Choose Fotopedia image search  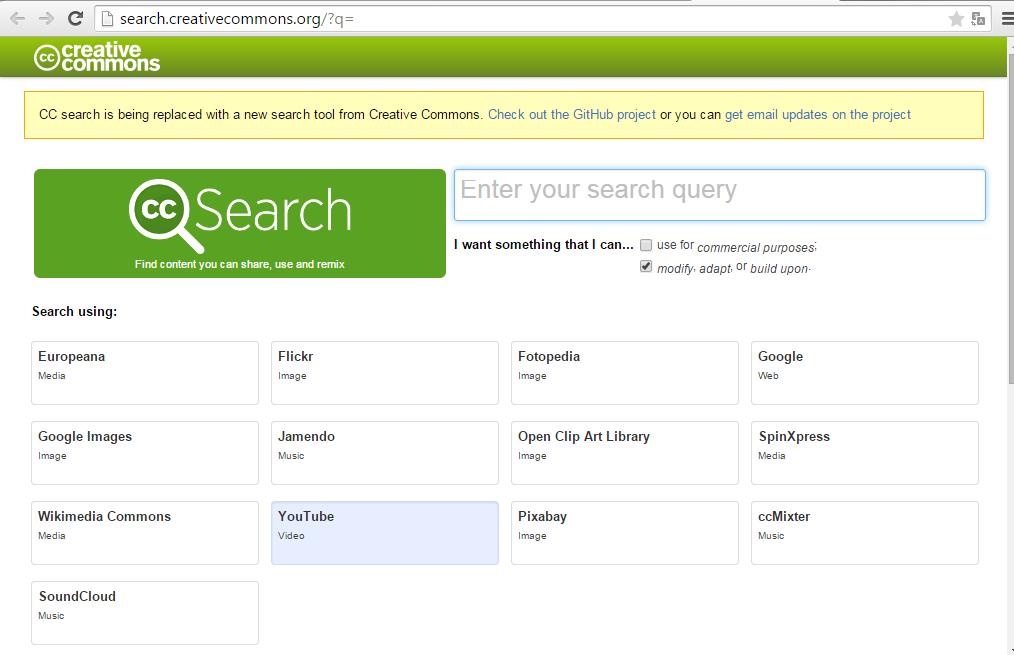[x=625, y=373]
